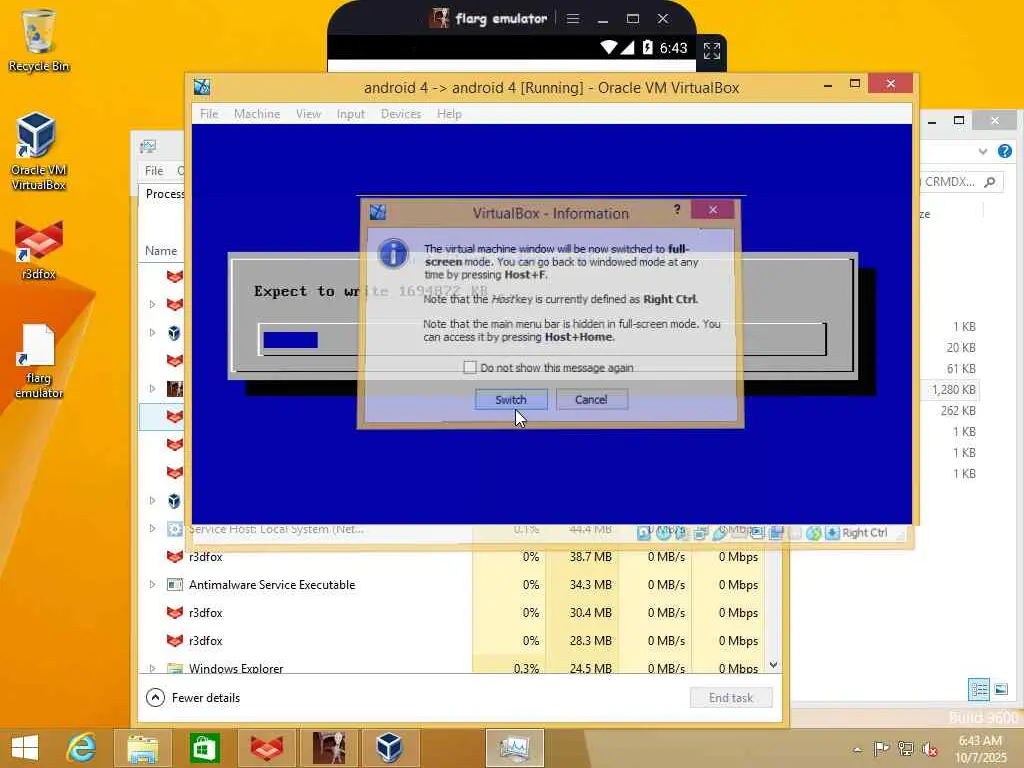The image size is (1024, 768).
Task: Open the Recycle Bin desktop icon
Action: [39, 40]
